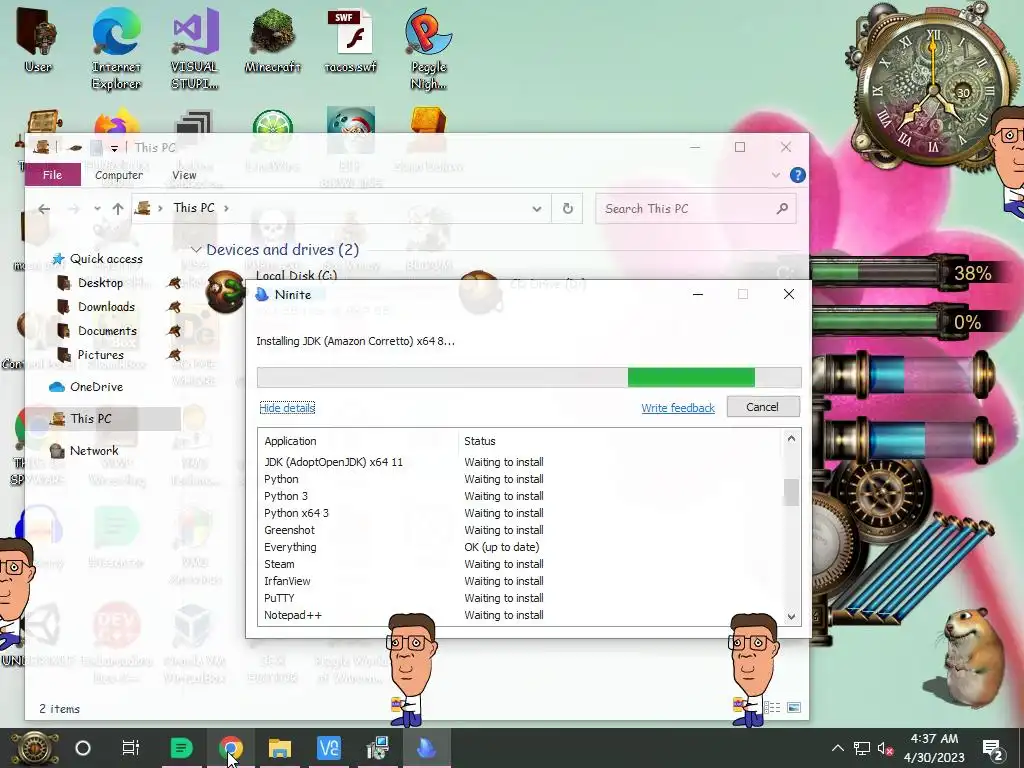
Task: Click the Explorer refresh button
Action: click(568, 208)
